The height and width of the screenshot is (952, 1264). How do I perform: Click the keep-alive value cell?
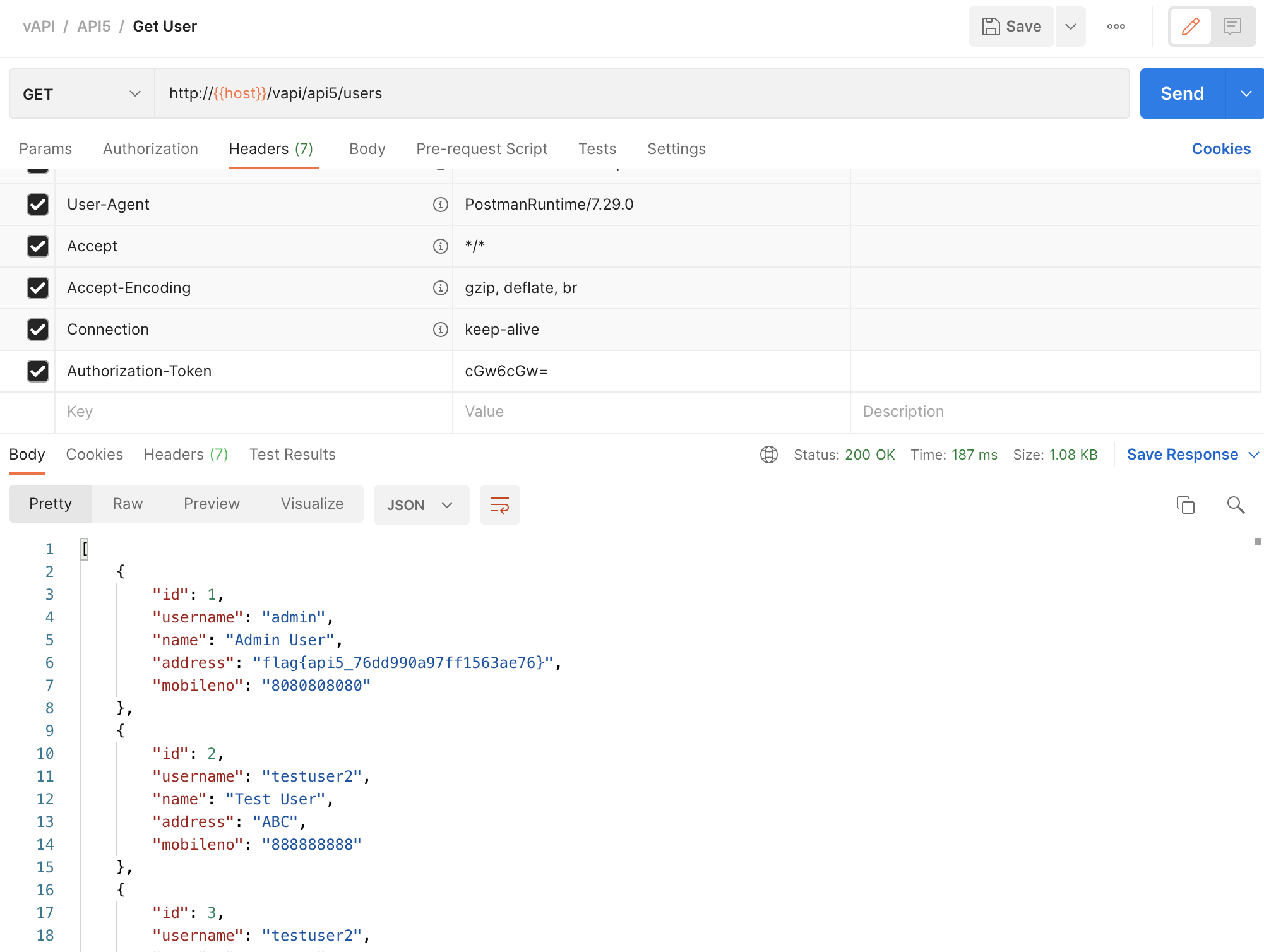coord(652,330)
